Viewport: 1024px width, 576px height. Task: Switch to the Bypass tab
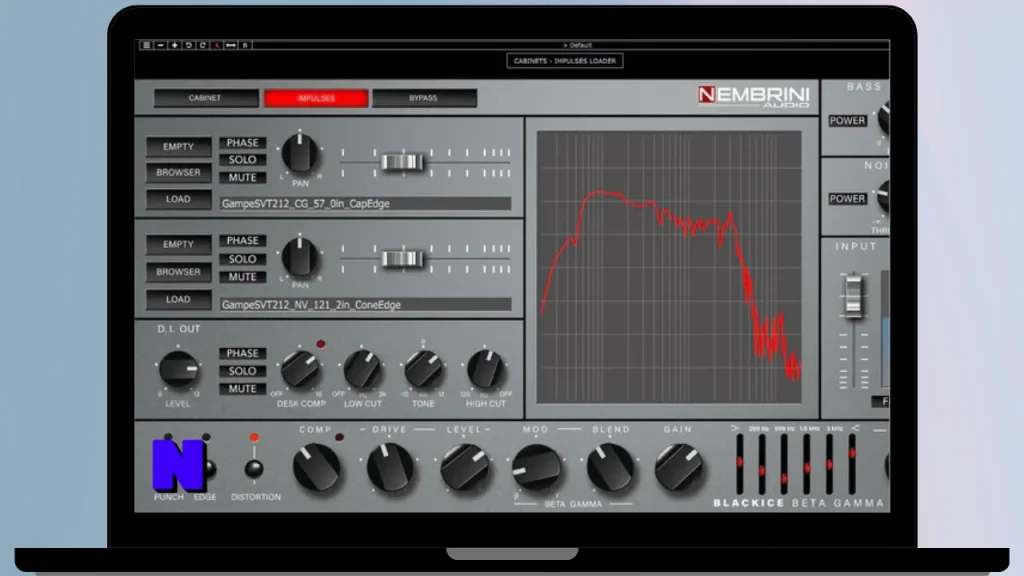pos(424,98)
